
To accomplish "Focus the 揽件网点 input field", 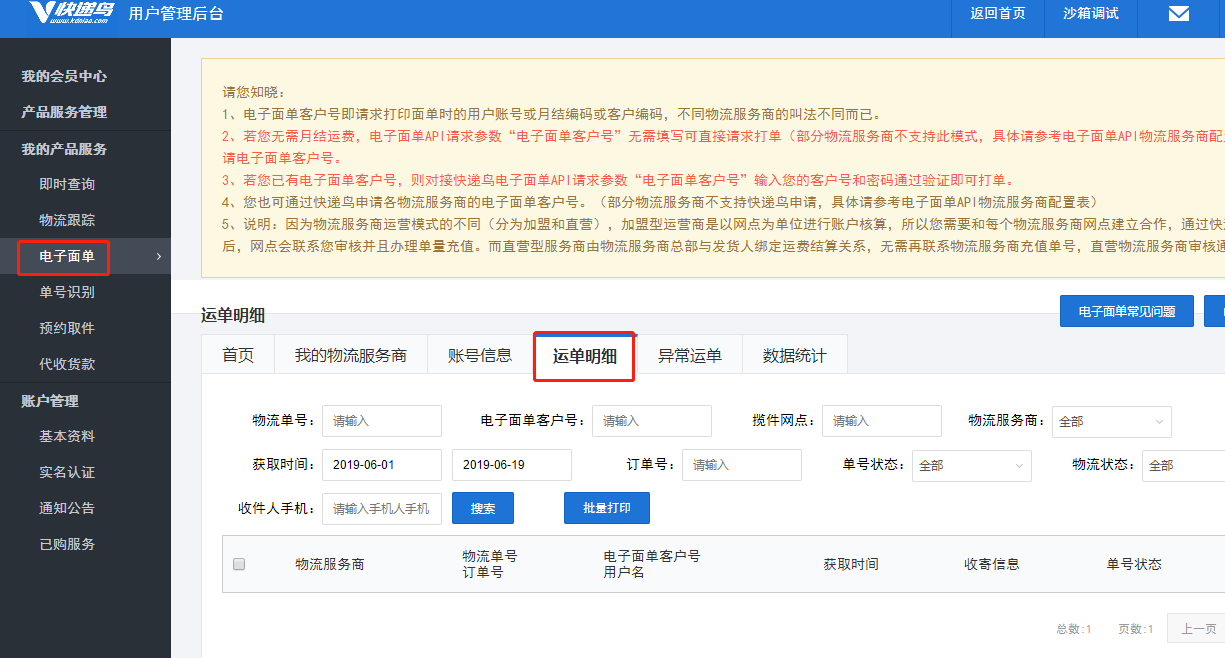I will [x=882, y=421].
